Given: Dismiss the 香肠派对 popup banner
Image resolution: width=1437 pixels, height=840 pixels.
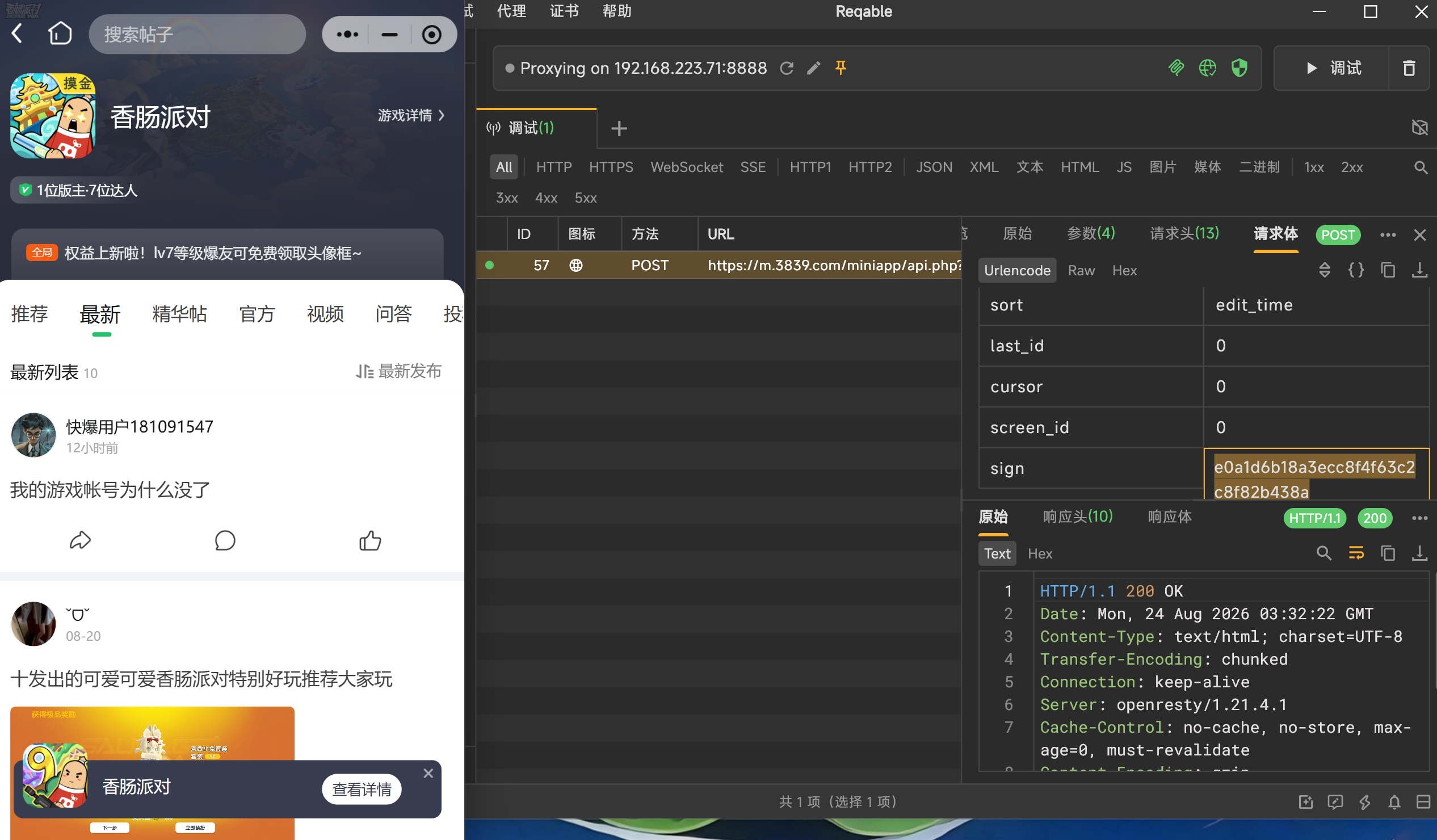Looking at the screenshot, I should [x=428, y=773].
